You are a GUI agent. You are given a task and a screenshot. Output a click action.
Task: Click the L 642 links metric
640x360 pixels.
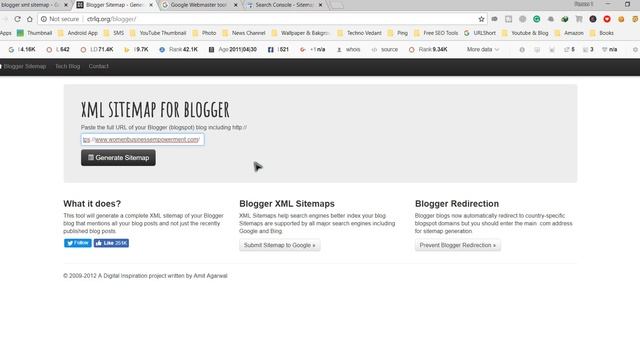[x=58, y=49]
